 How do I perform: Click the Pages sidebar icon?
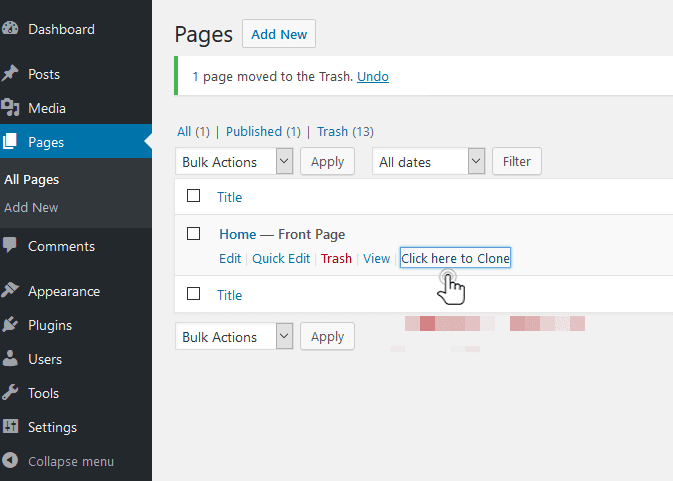coord(10,141)
